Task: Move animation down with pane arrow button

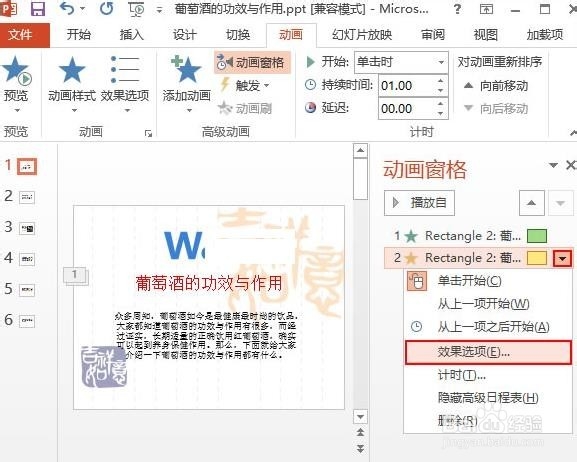Action: [560, 203]
